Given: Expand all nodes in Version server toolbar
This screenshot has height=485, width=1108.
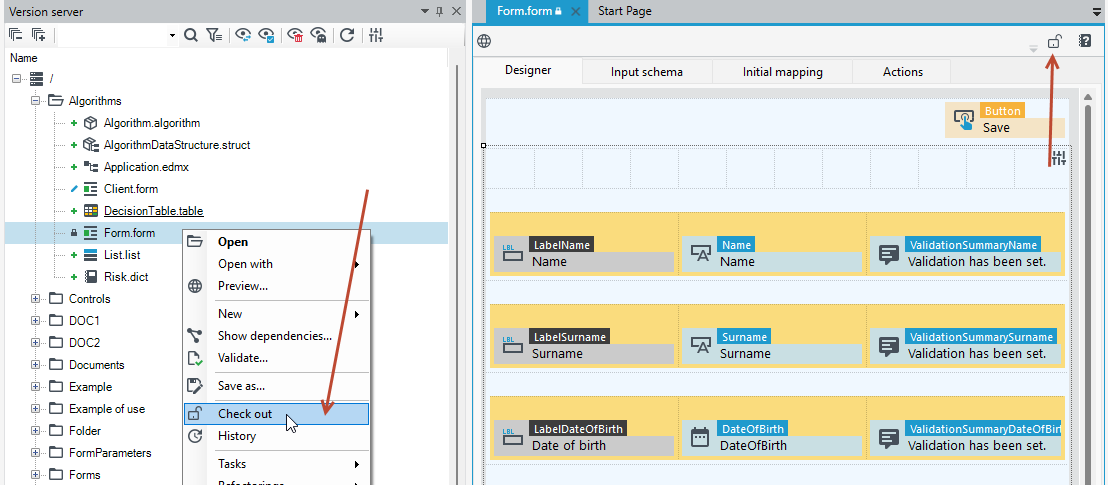Looking at the screenshot, I should pyautogui.click(x=37, y=35).
